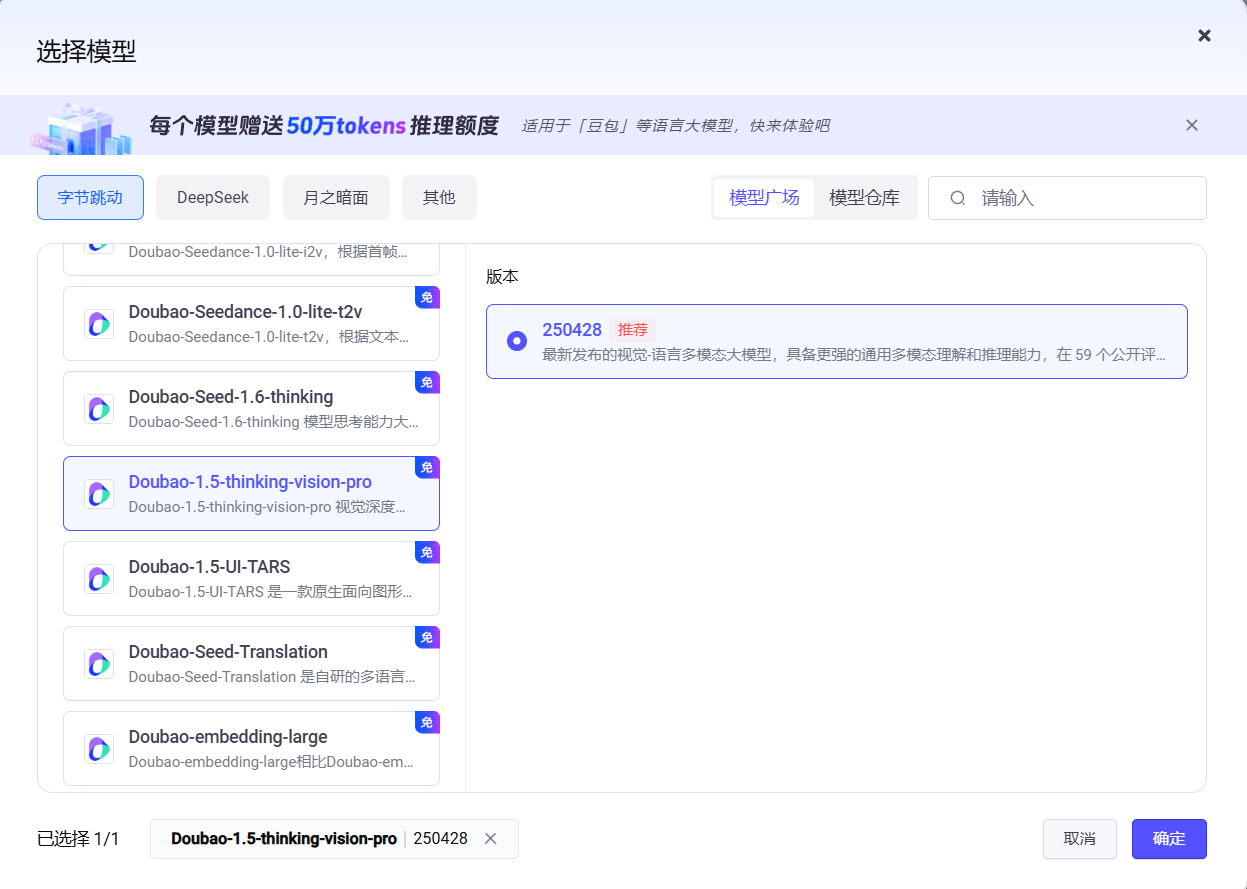Click the Doubao-1.5-UI-TARS 是一款原生面向图形 description text
1247x889 pixels.
(x=270, y=592)
